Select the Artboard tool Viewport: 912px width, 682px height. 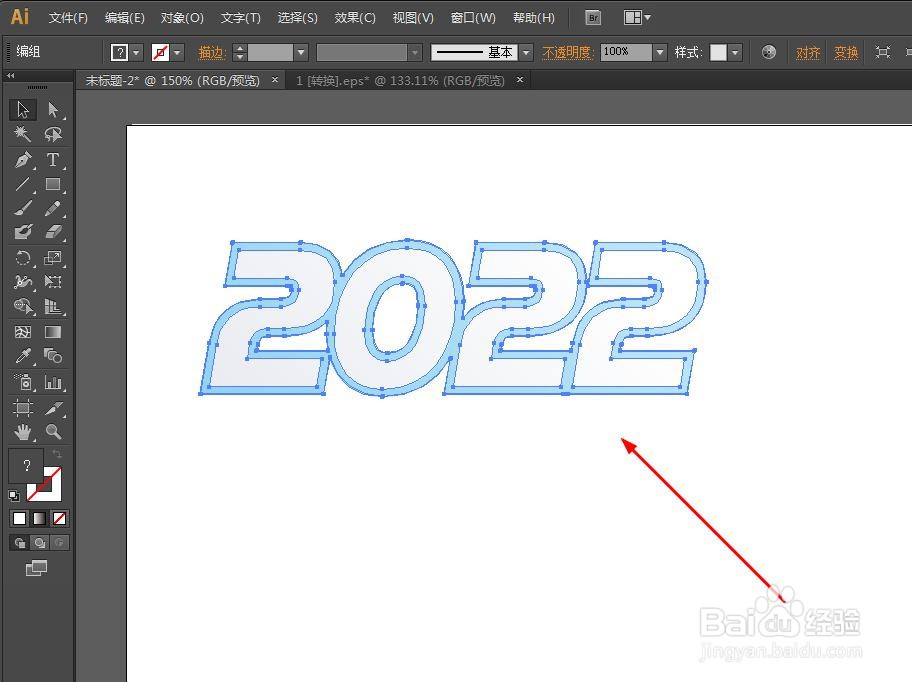tap(23, 408)
